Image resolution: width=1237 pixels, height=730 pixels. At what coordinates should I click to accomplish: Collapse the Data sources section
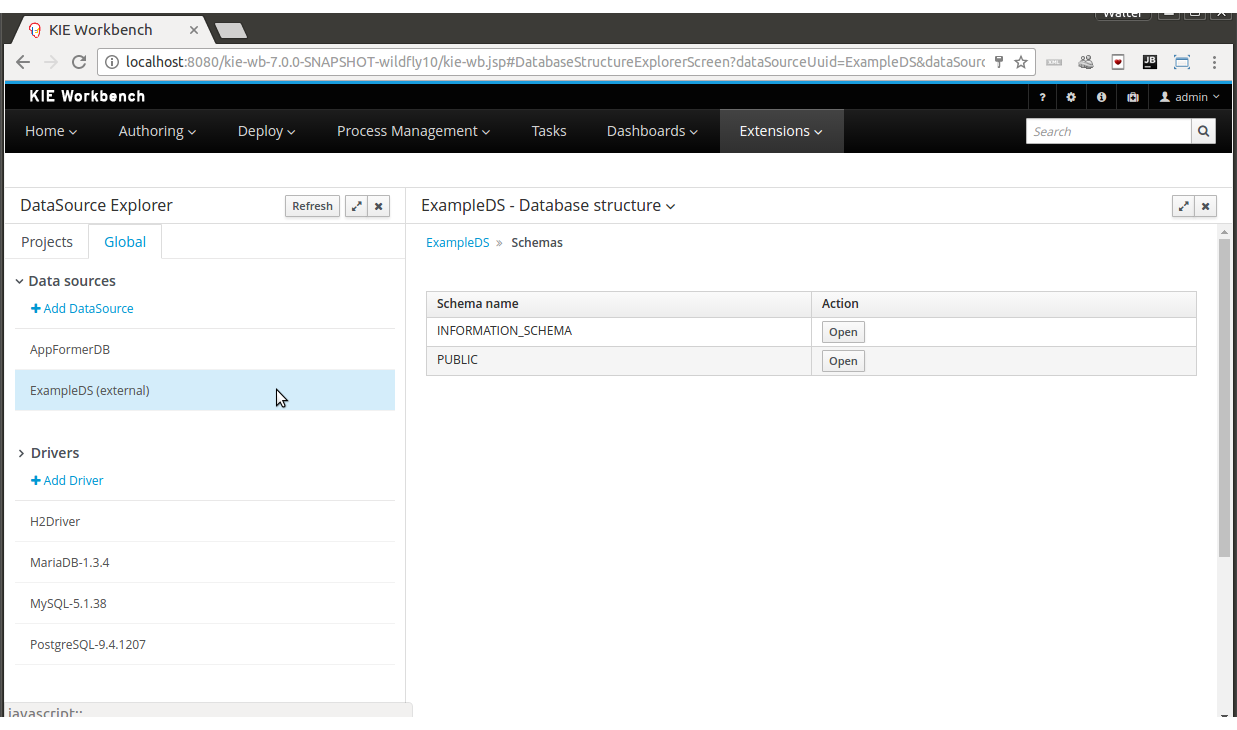(x=21, y=282)
